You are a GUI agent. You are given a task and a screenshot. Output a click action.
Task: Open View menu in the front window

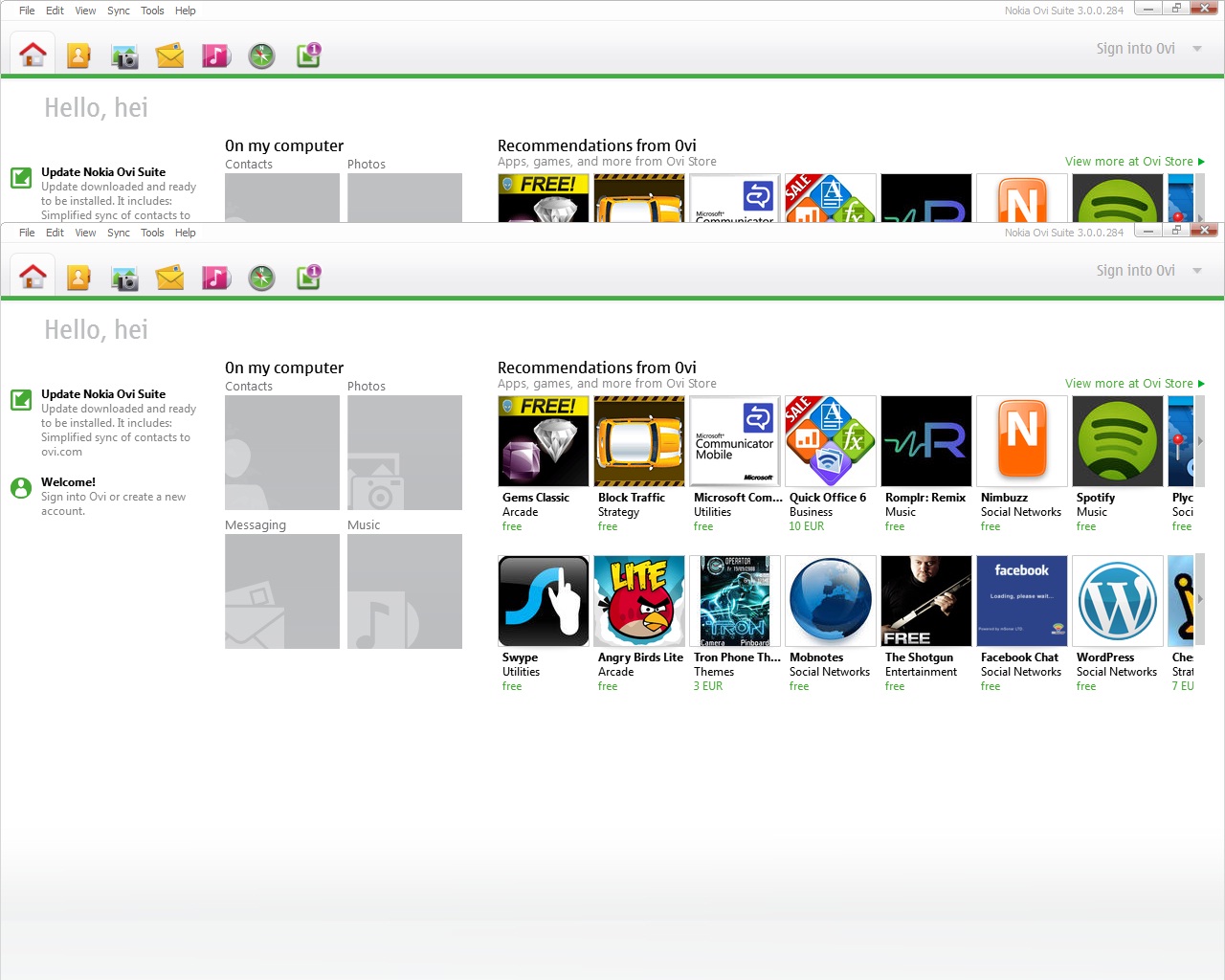click(85, 233)
